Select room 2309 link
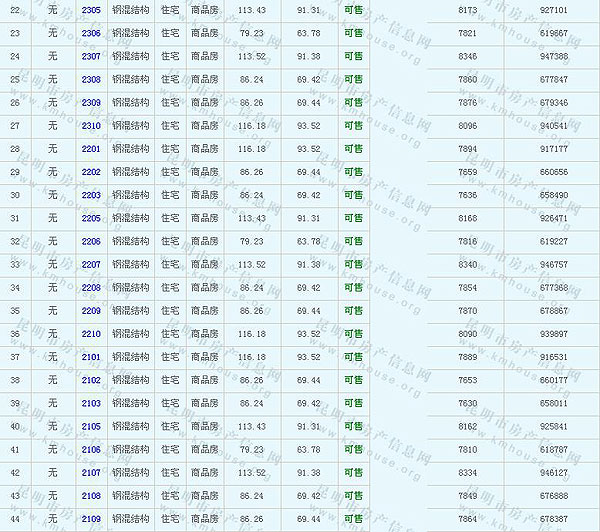Screen dimensions: 600x532 (x=91, y=102)
